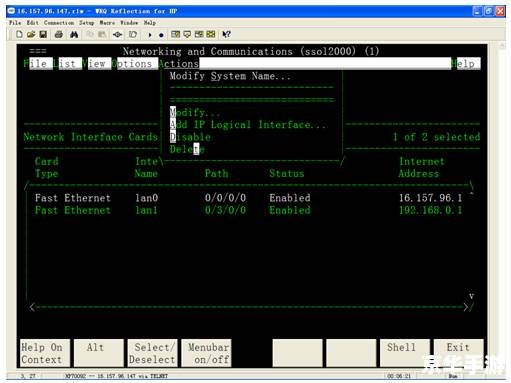
Task: Click the monitor screen toolbar icon
Action: point(187,34)
